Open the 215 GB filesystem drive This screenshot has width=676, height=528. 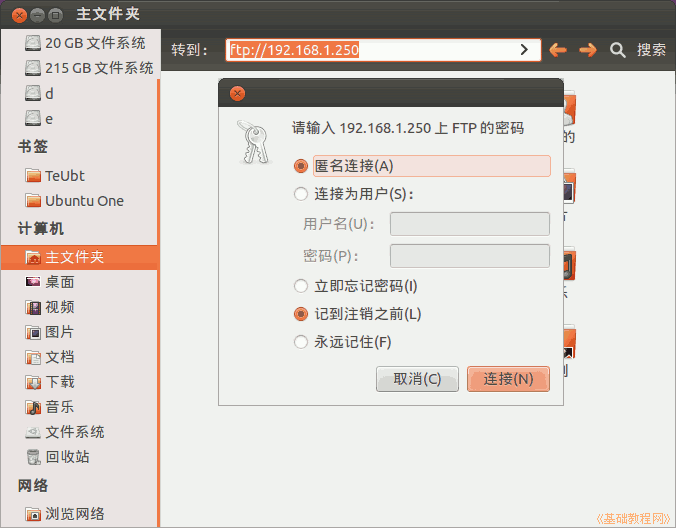[98, 68]
